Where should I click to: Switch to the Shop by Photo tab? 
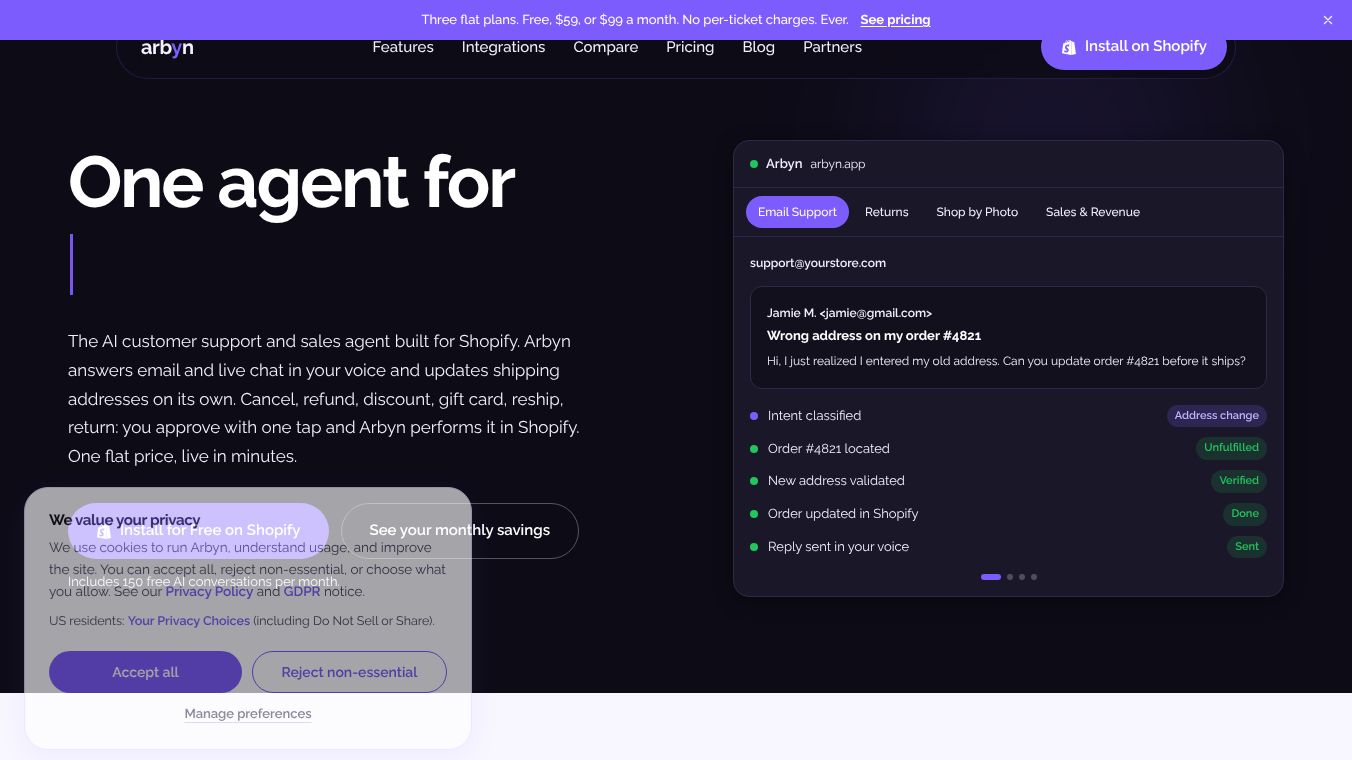point(977,212)
